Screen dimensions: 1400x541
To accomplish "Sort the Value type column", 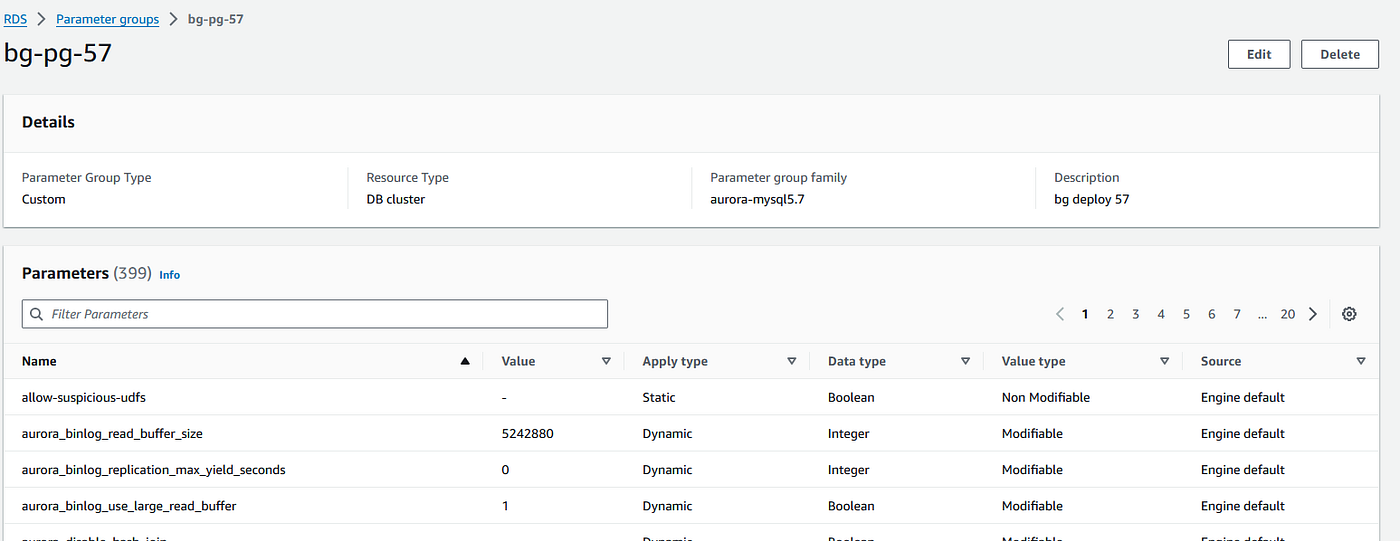I will tap(1164, 361).
